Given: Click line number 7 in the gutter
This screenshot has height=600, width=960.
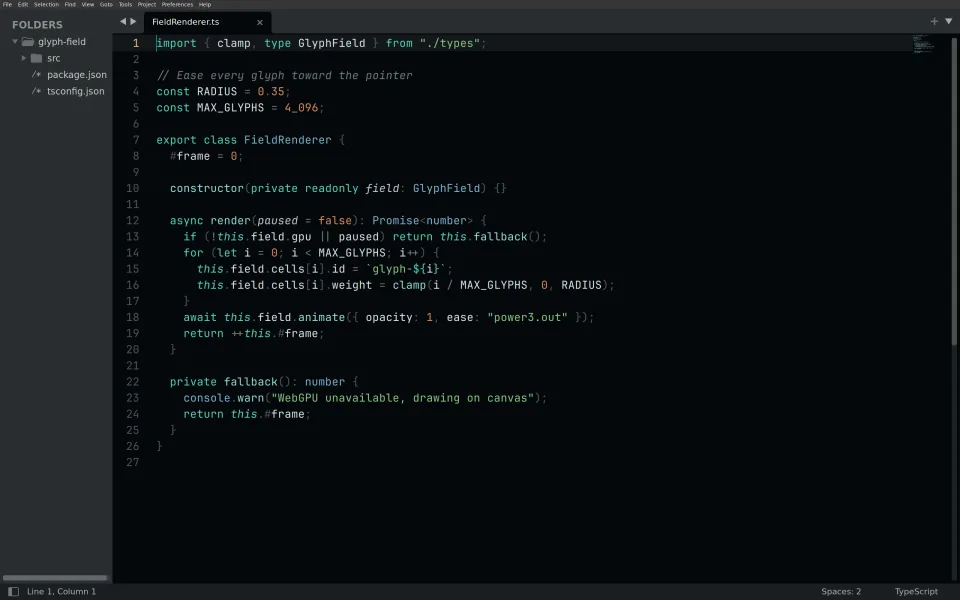Looking at the screenshot, I should point(136,140).
